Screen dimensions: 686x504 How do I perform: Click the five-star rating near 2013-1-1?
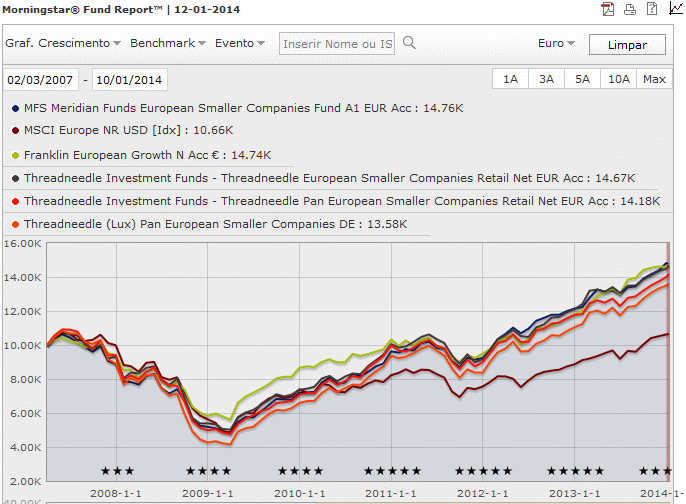575,471
